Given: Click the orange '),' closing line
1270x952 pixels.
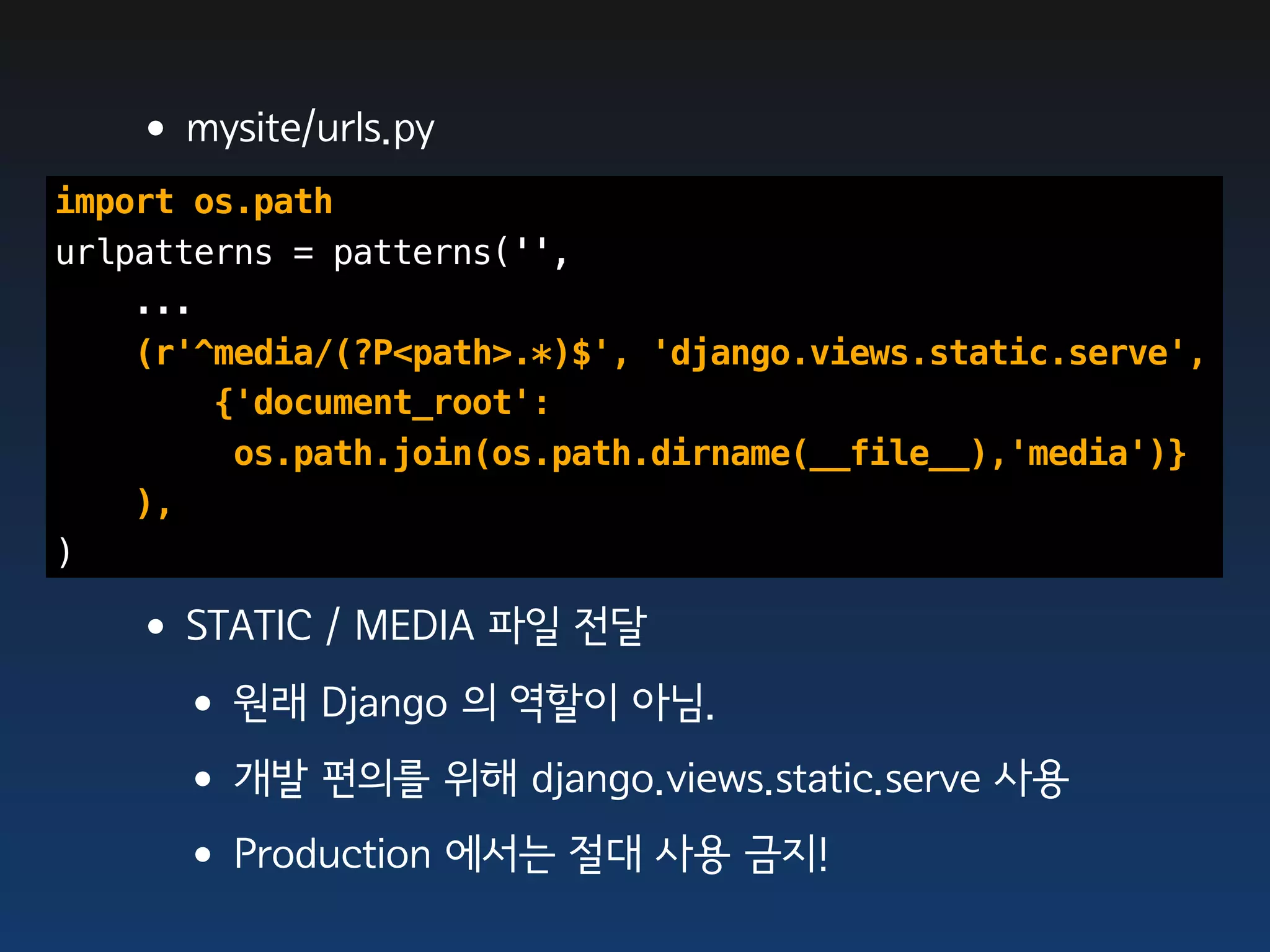Looking at the screenshot, I should 153,503.
